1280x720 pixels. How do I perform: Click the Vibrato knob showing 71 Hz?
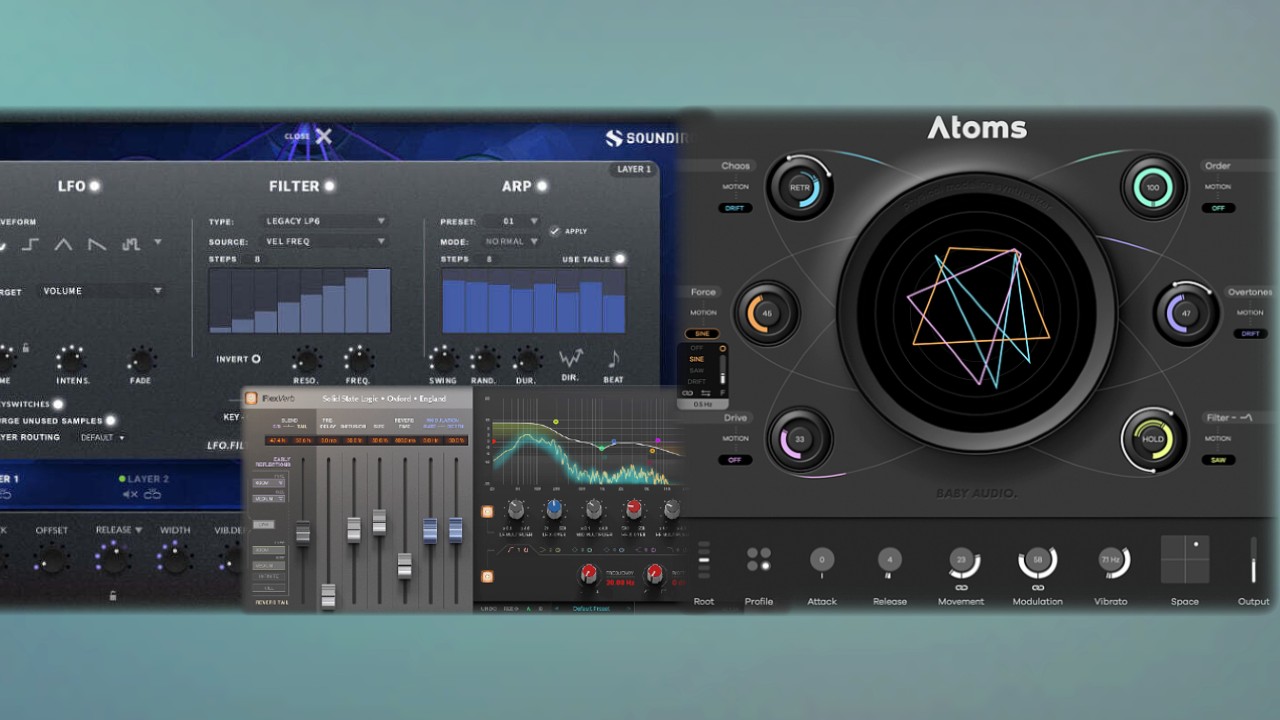(1110, 560)
